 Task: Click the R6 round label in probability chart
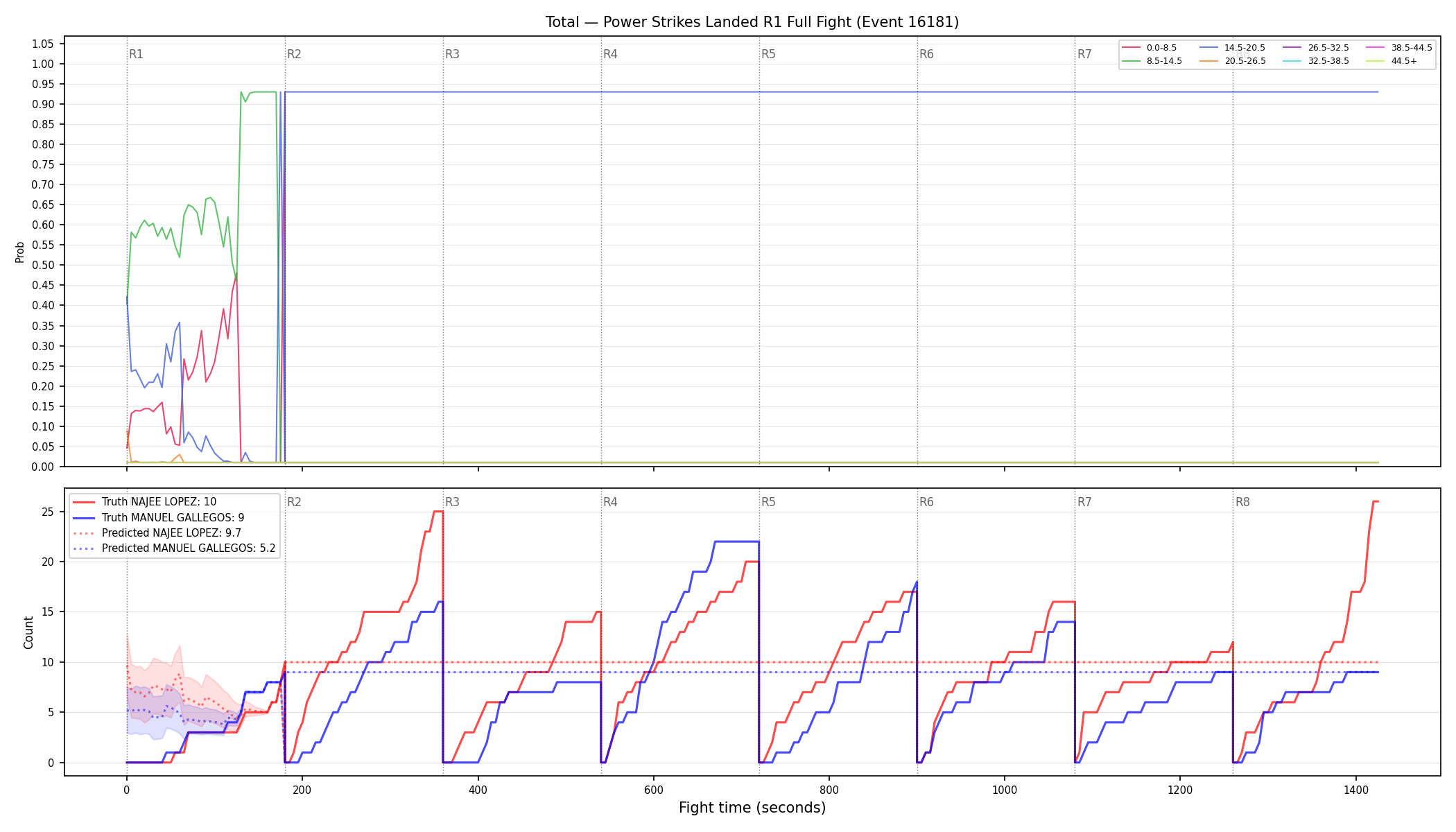click(x=926, y=54)
